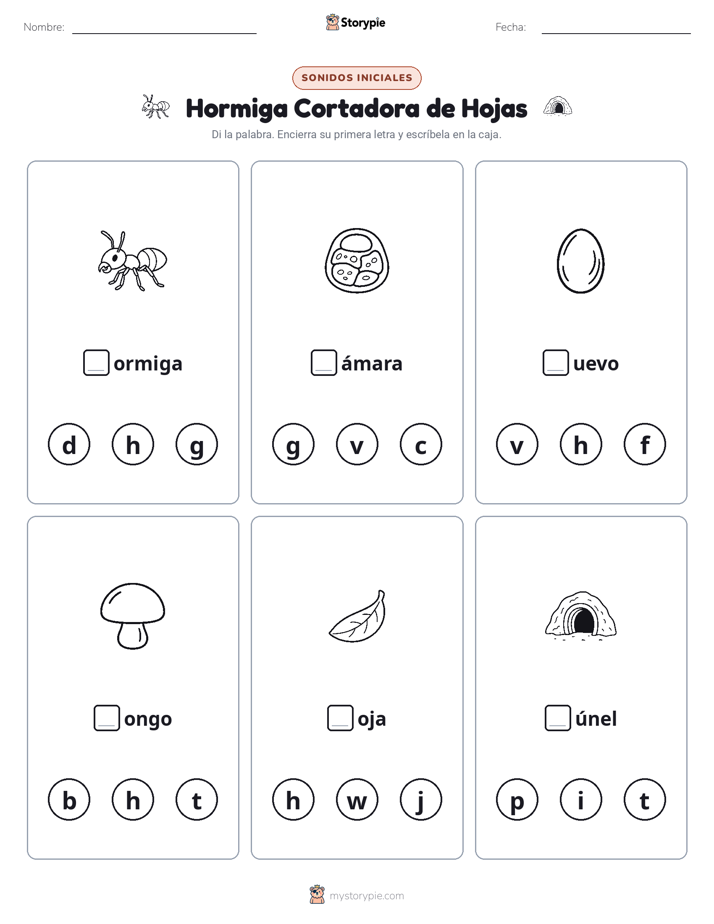This screenshot has width=714, height=924.
Task: Click the ant picture above 'ormiga'
Action: (x=133, y=260)
